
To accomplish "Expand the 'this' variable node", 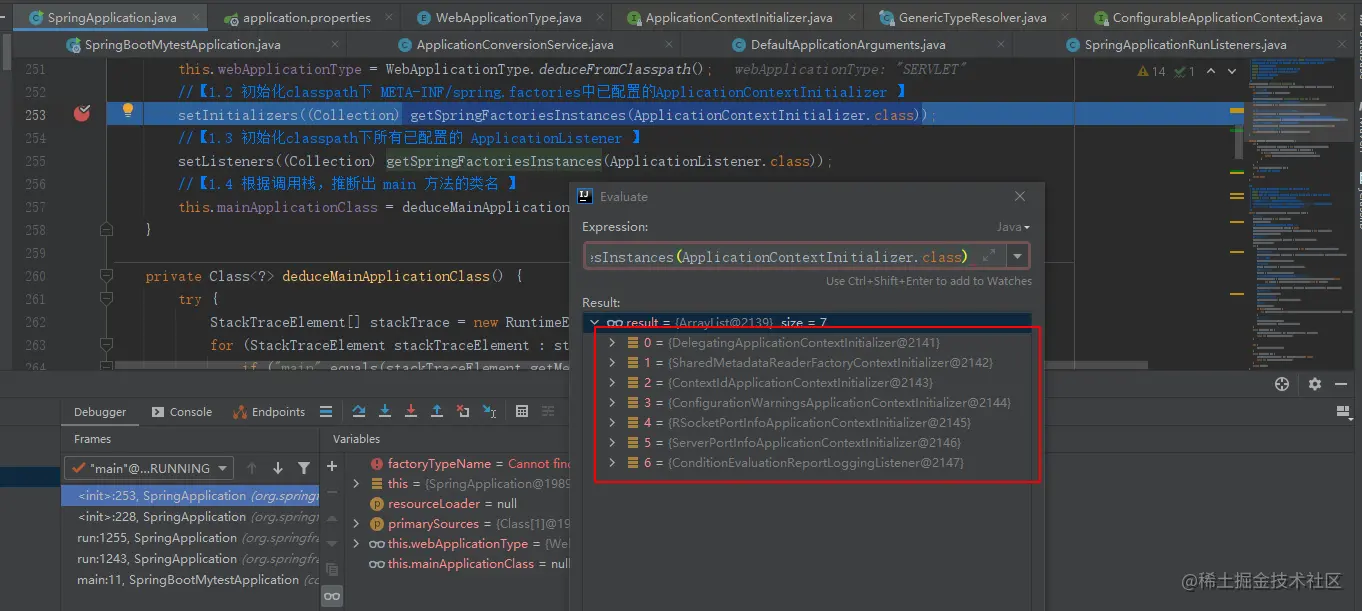I will pyautogui.click(x=356, y=483).
